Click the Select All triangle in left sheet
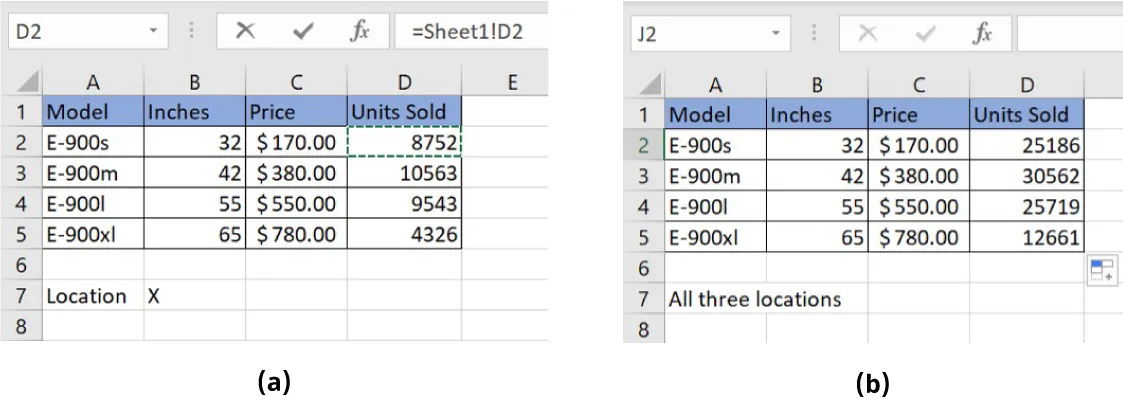The height and width of the screenshot is (403, 1123). (27, 82)
